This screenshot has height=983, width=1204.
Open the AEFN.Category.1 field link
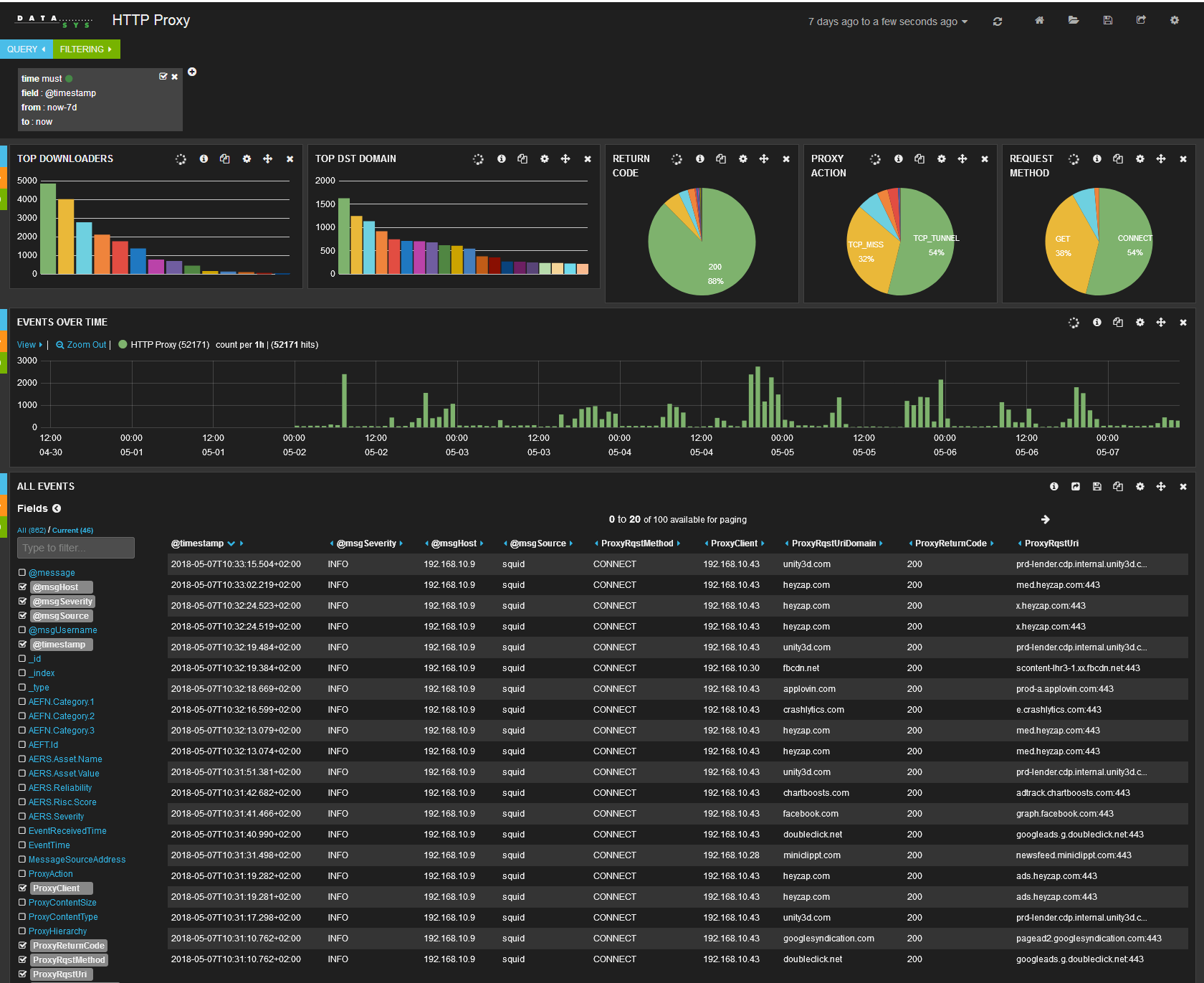click(x=61, y=701)
